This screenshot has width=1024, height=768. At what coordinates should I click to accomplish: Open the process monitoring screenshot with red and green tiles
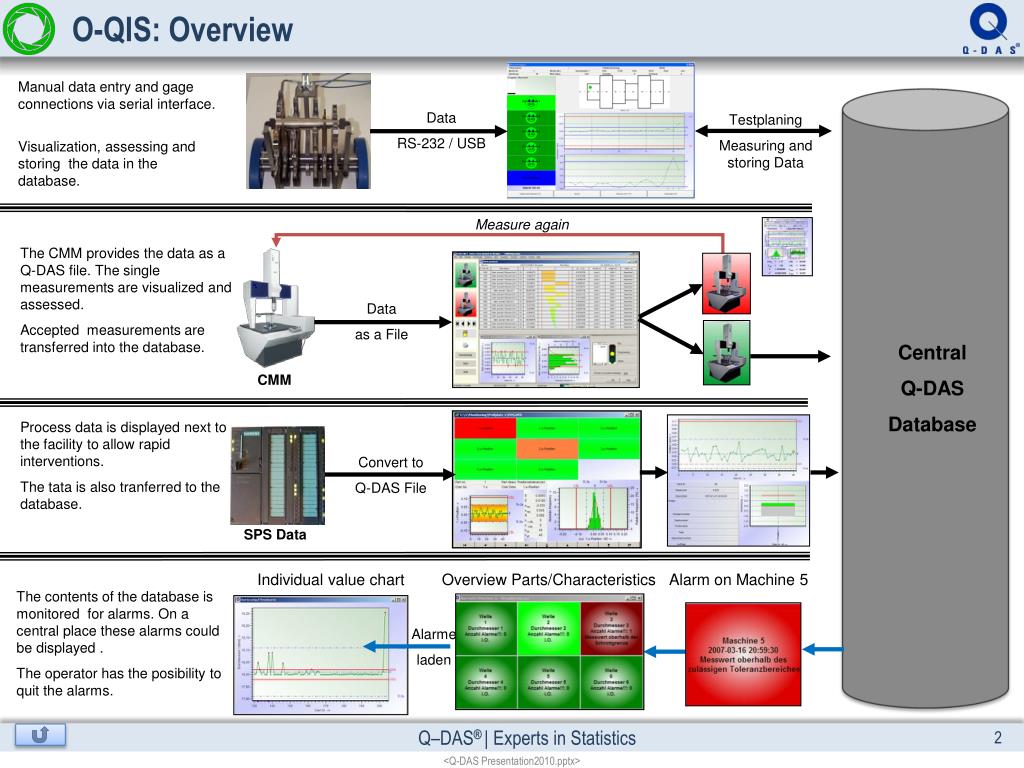[x=547, y=479]
